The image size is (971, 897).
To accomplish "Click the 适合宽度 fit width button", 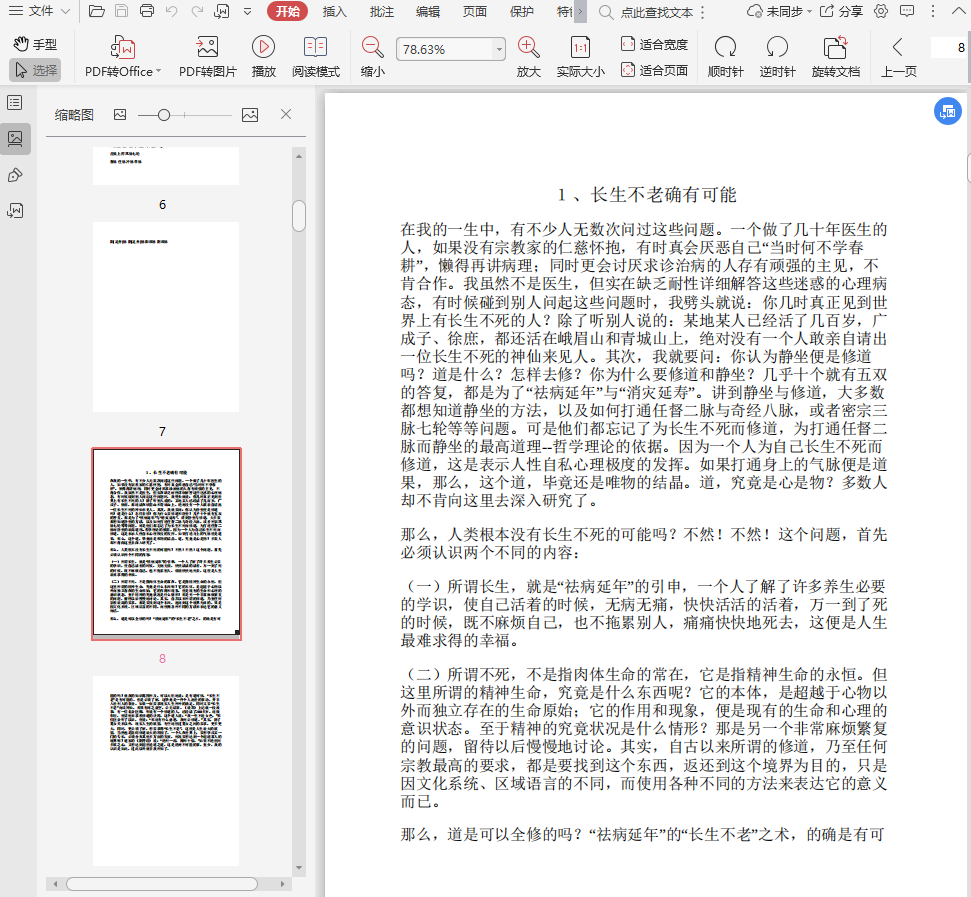I will pos(654,44).
